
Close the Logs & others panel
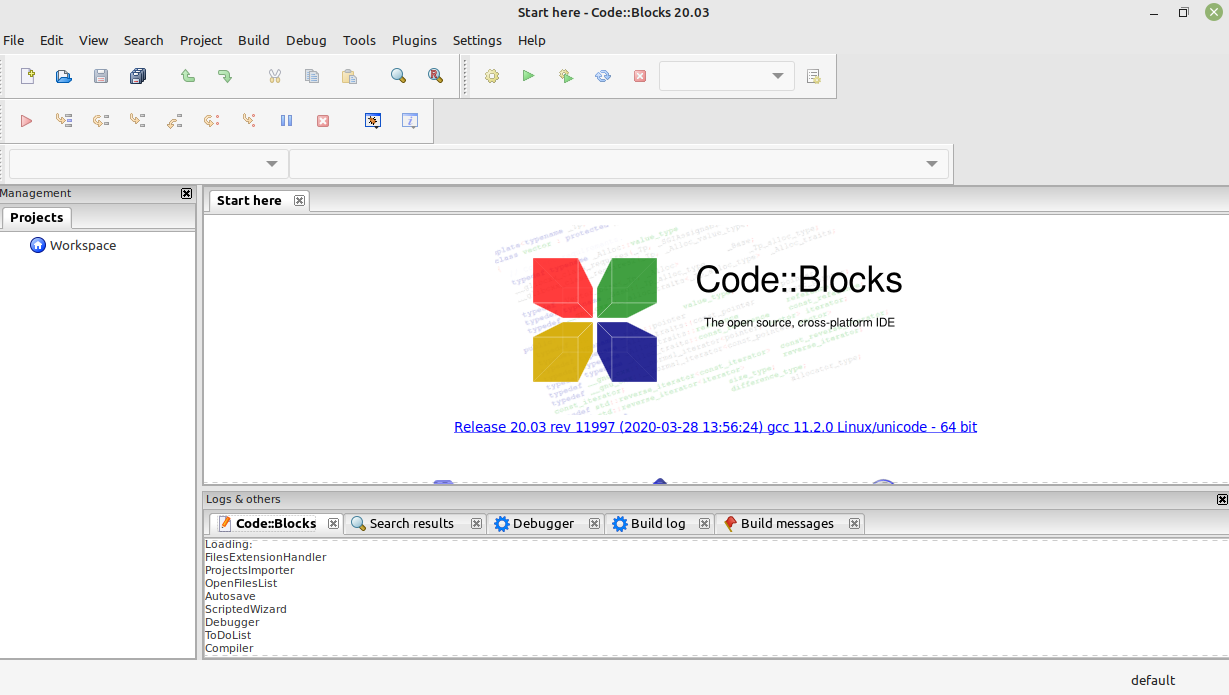pos(1222,499)
